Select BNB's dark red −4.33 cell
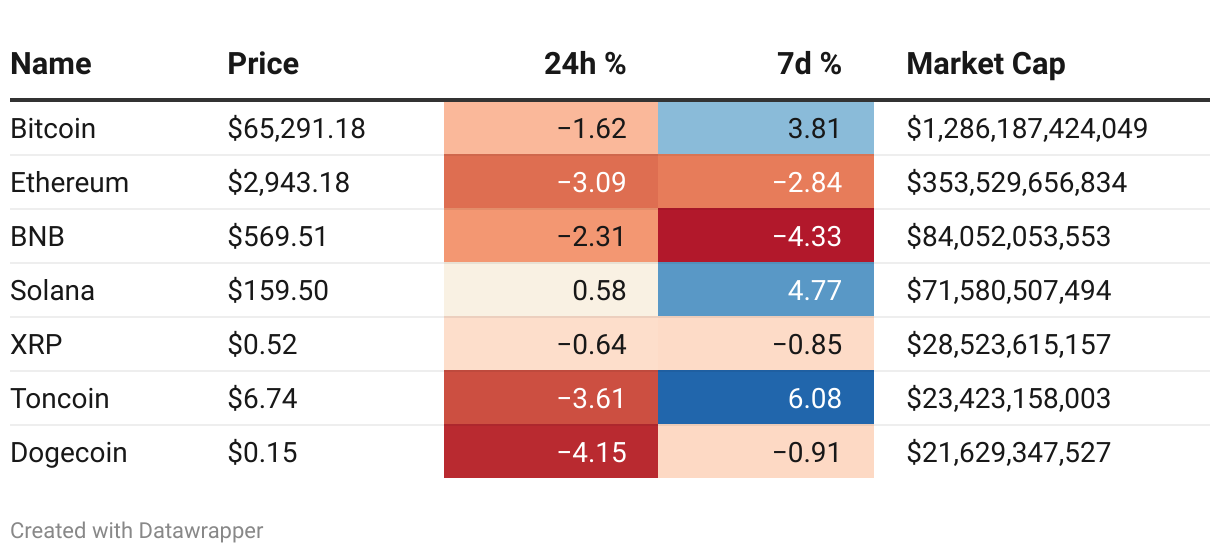 click(x=766, y=237)
